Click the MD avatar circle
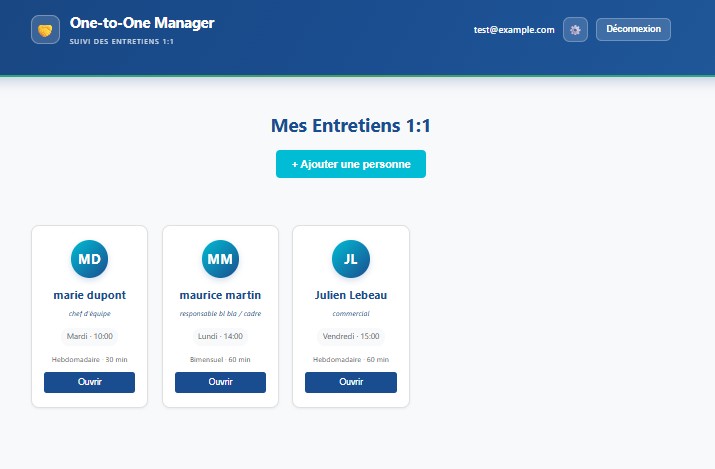The height and width of the screenshot is (469, 715). tap(89, 259)
